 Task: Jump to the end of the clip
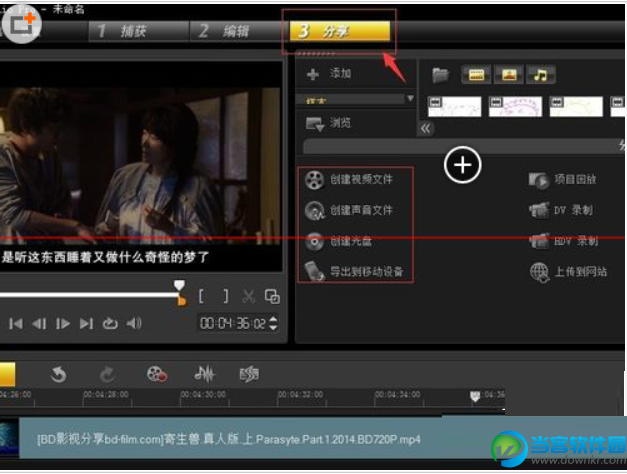point(86,324)
